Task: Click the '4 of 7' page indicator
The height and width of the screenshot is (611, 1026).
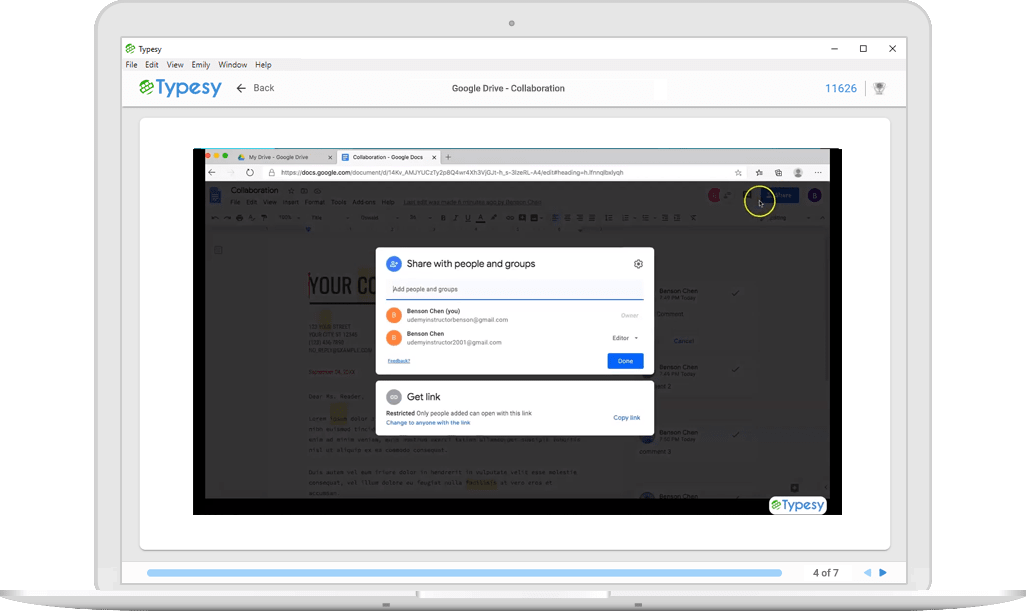Action: [x=826, y=572]
